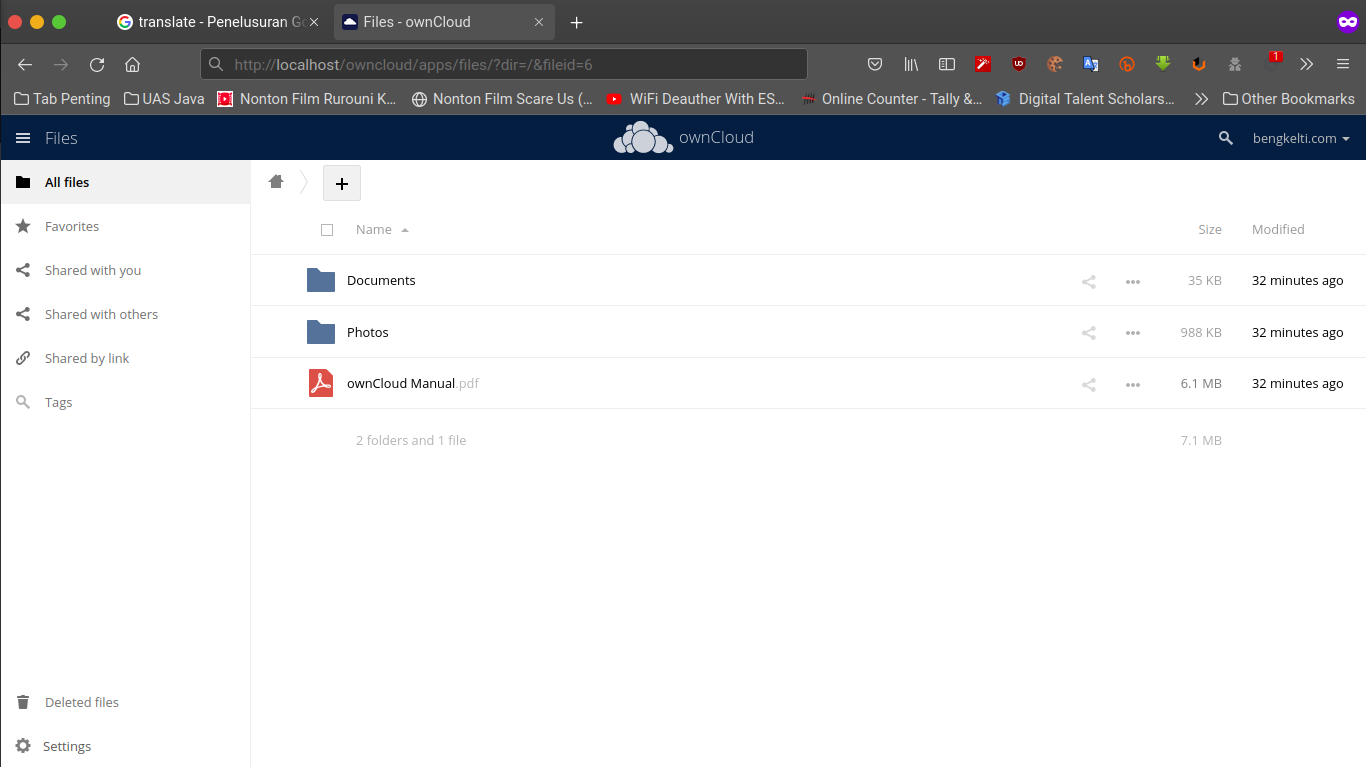Click the PDF icon of ownCloud Manual
Screen dimensions: 1366x767
pos(321,383)
